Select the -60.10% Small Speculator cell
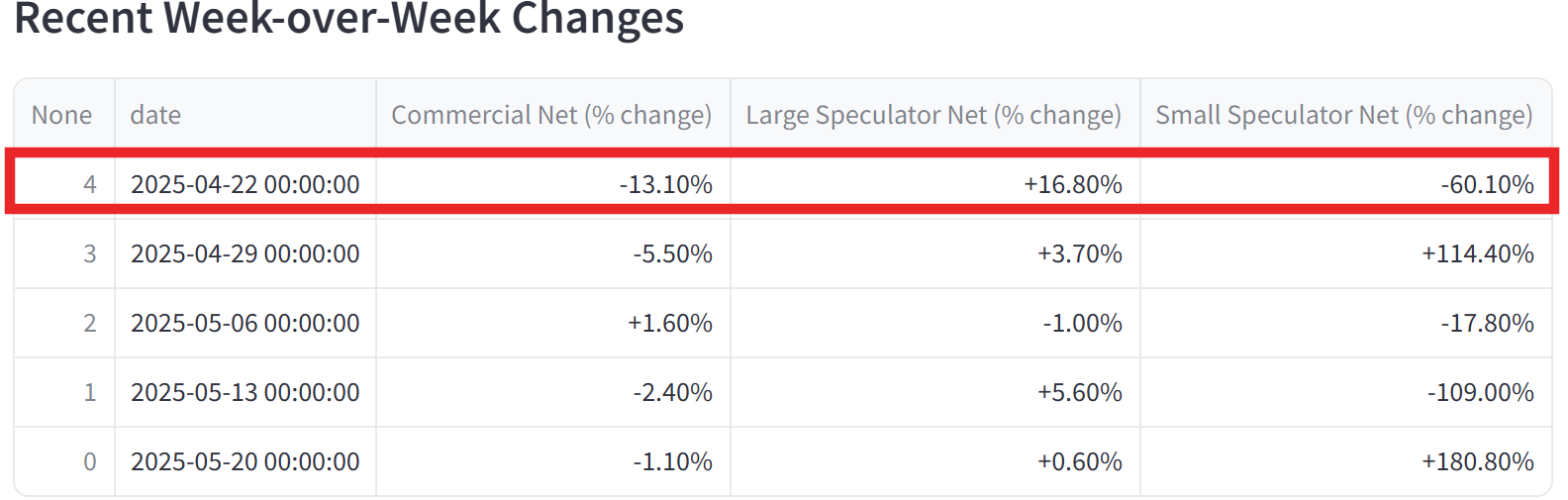 point(1345,184)
